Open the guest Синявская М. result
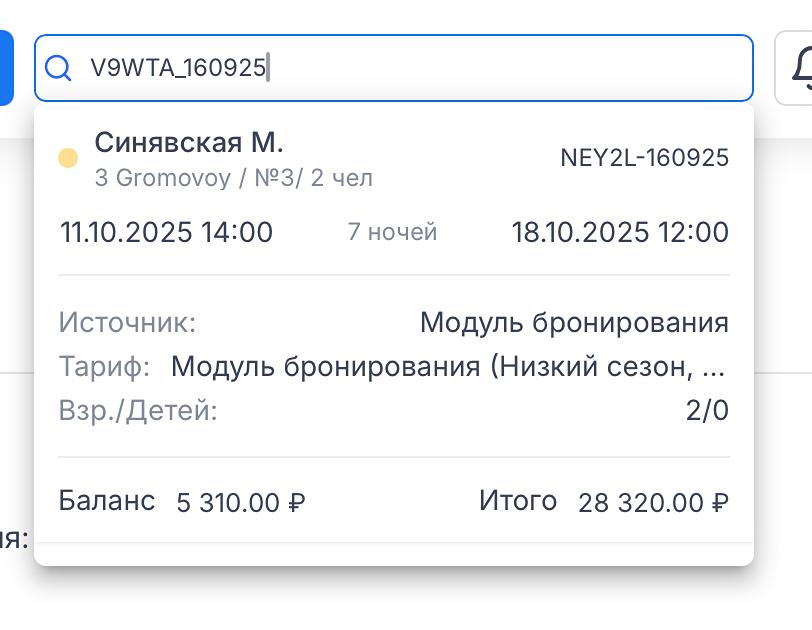Screen dimensions: 812x630 [x=189, y=143]
